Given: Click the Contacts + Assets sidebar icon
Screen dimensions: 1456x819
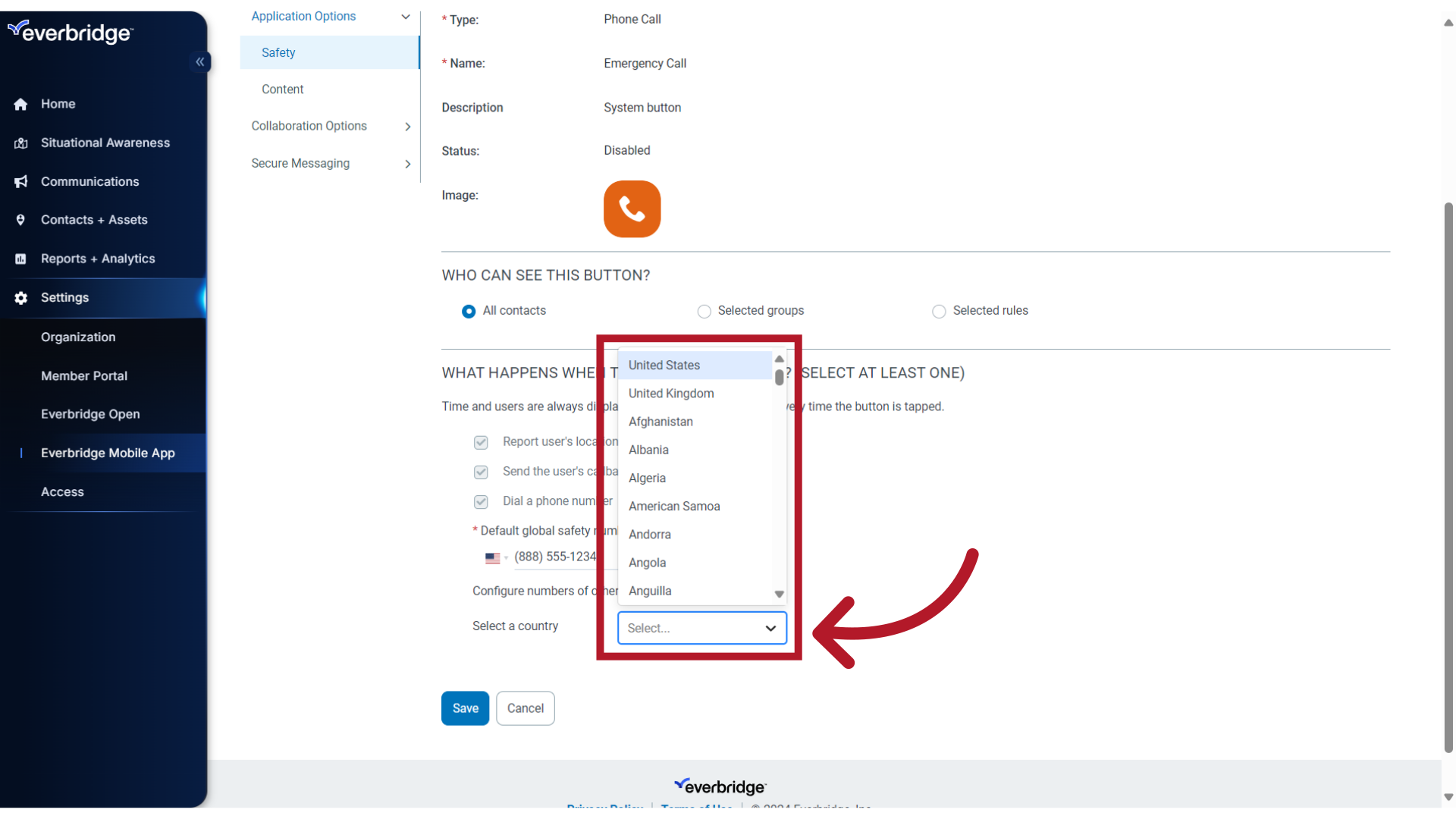Looking at the screenshot, I should coord(21,220).
